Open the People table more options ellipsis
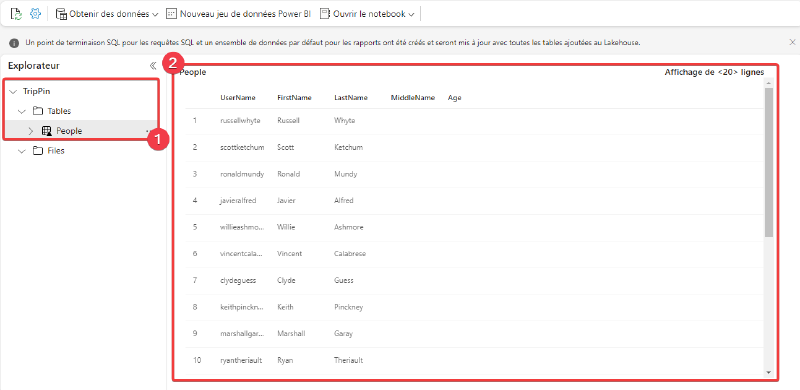This screenshot has width=800, height=390. (x=148, y=131)
